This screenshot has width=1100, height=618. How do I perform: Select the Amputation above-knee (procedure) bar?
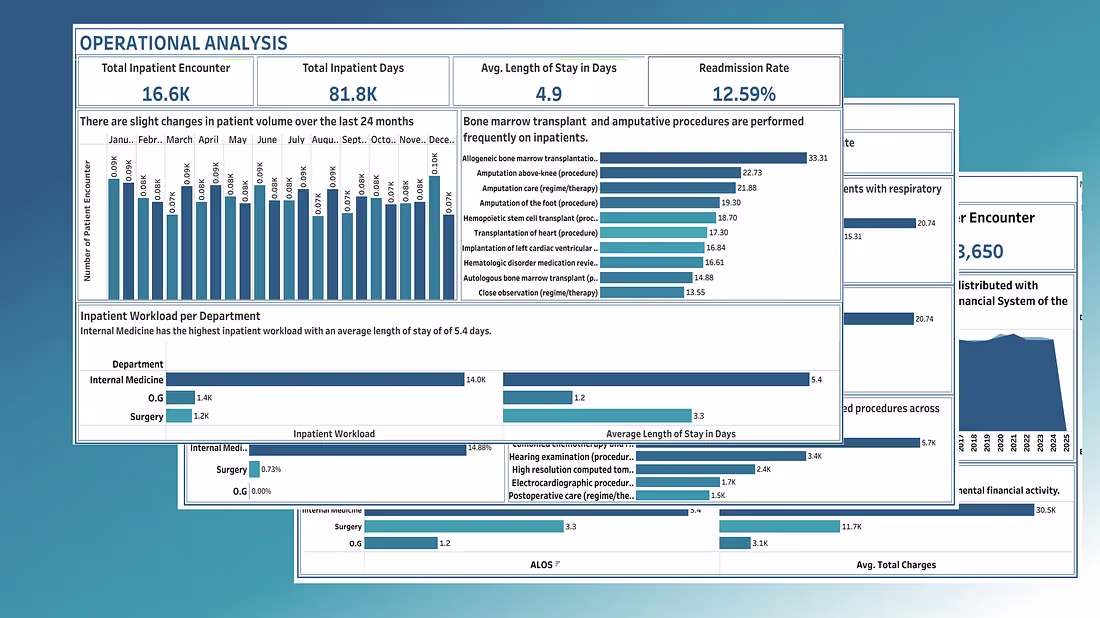click(670, 173)
